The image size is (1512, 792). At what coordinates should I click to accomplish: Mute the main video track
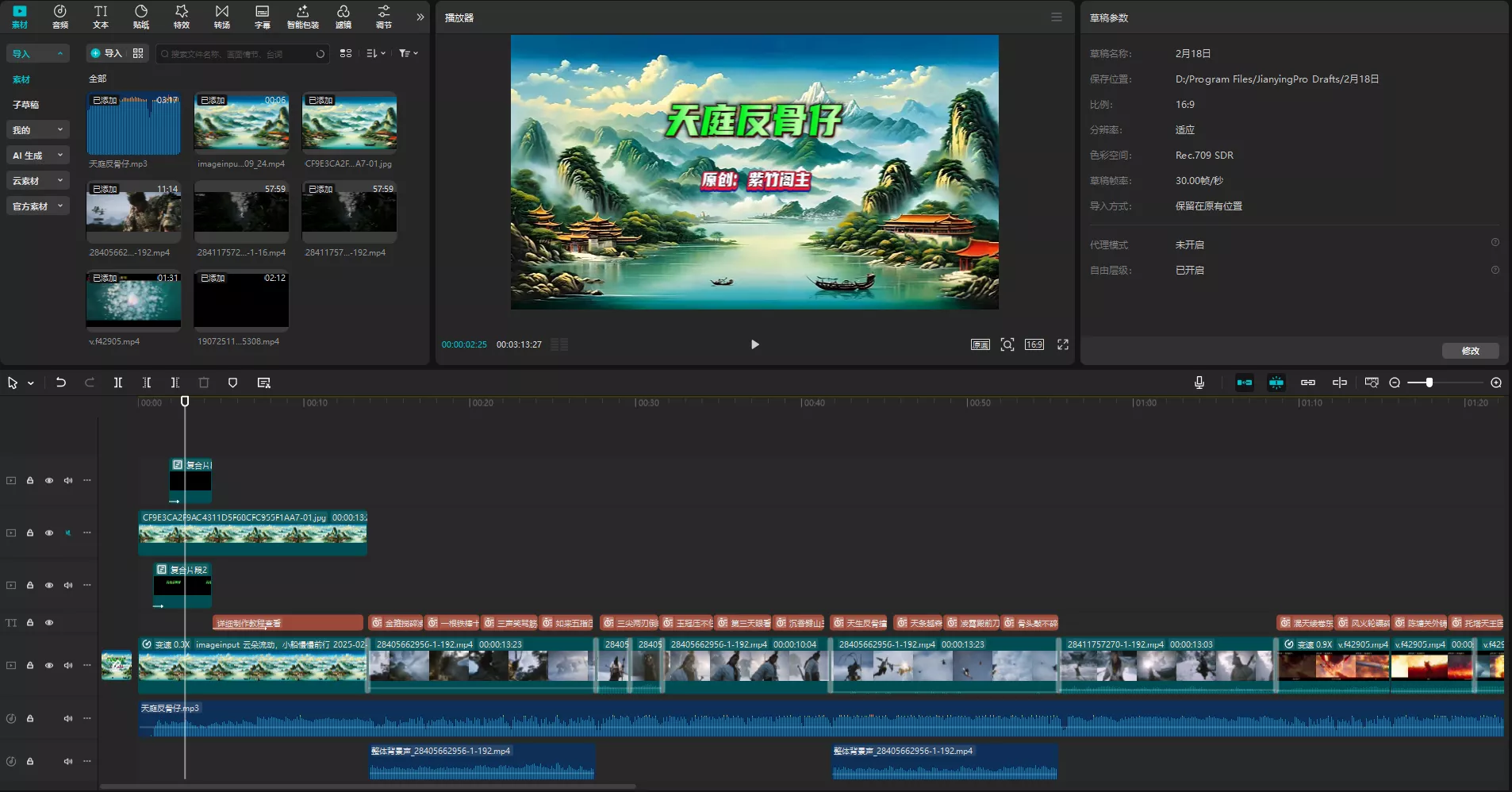click(x=68, y=665)
